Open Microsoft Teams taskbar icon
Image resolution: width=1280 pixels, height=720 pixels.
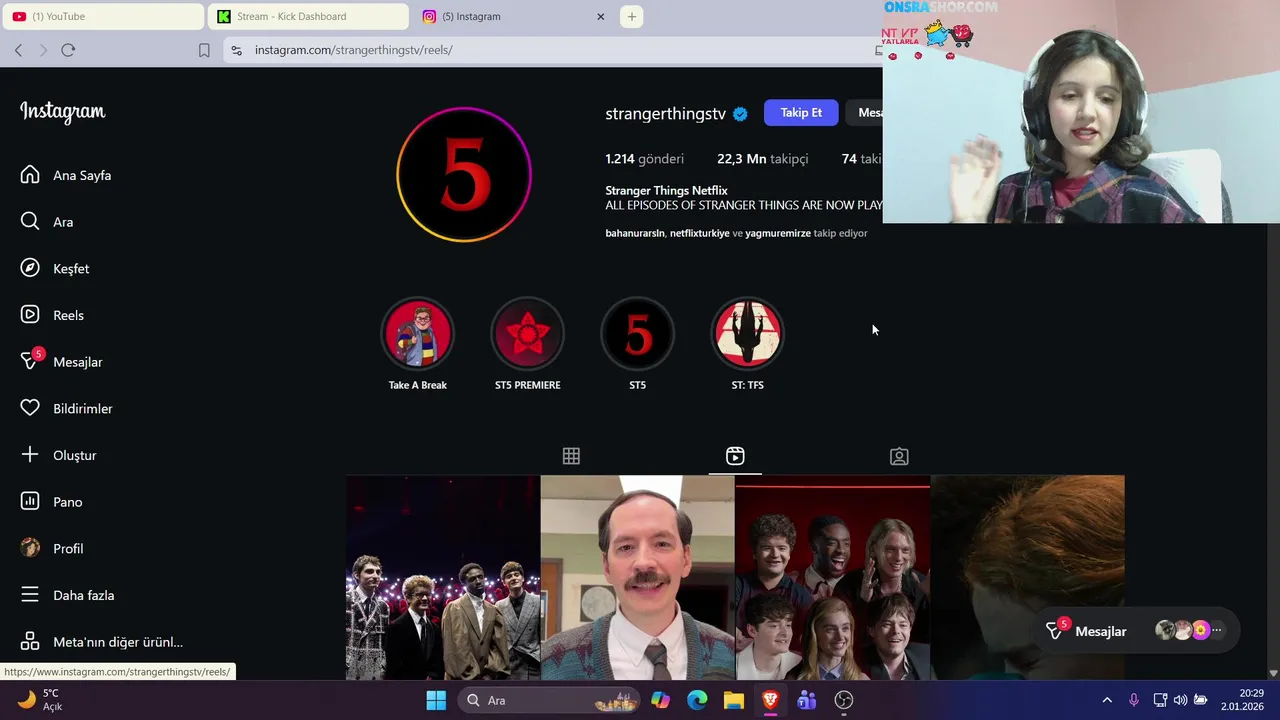[807, 700]
